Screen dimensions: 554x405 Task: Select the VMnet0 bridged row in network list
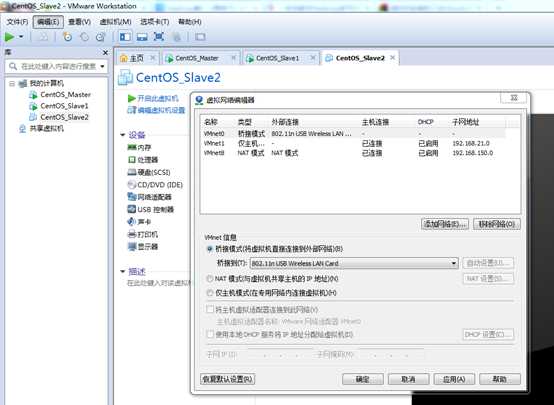click(x=353, y=134)
